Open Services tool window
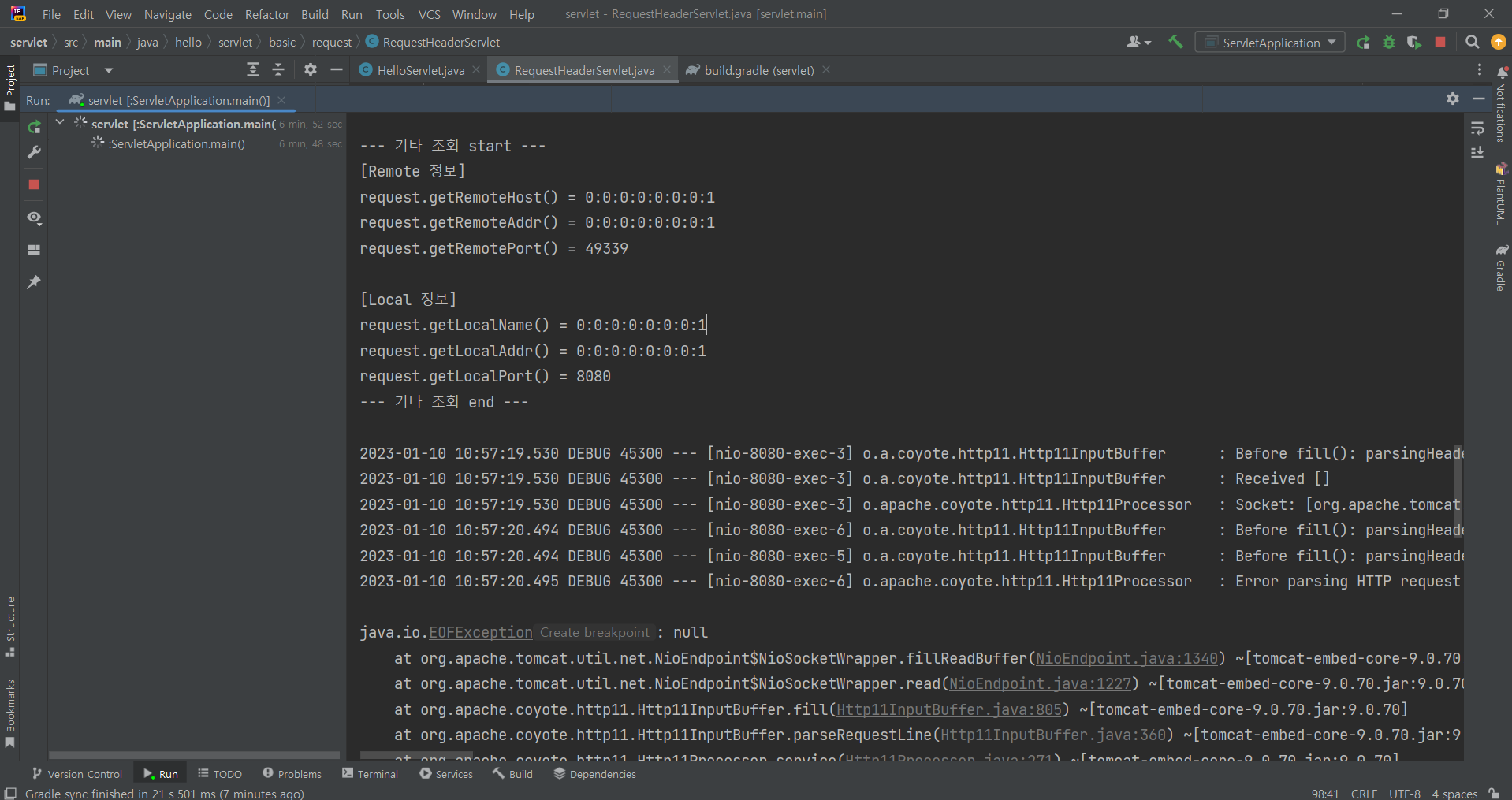1512x800 pixels. click(446, 774)
